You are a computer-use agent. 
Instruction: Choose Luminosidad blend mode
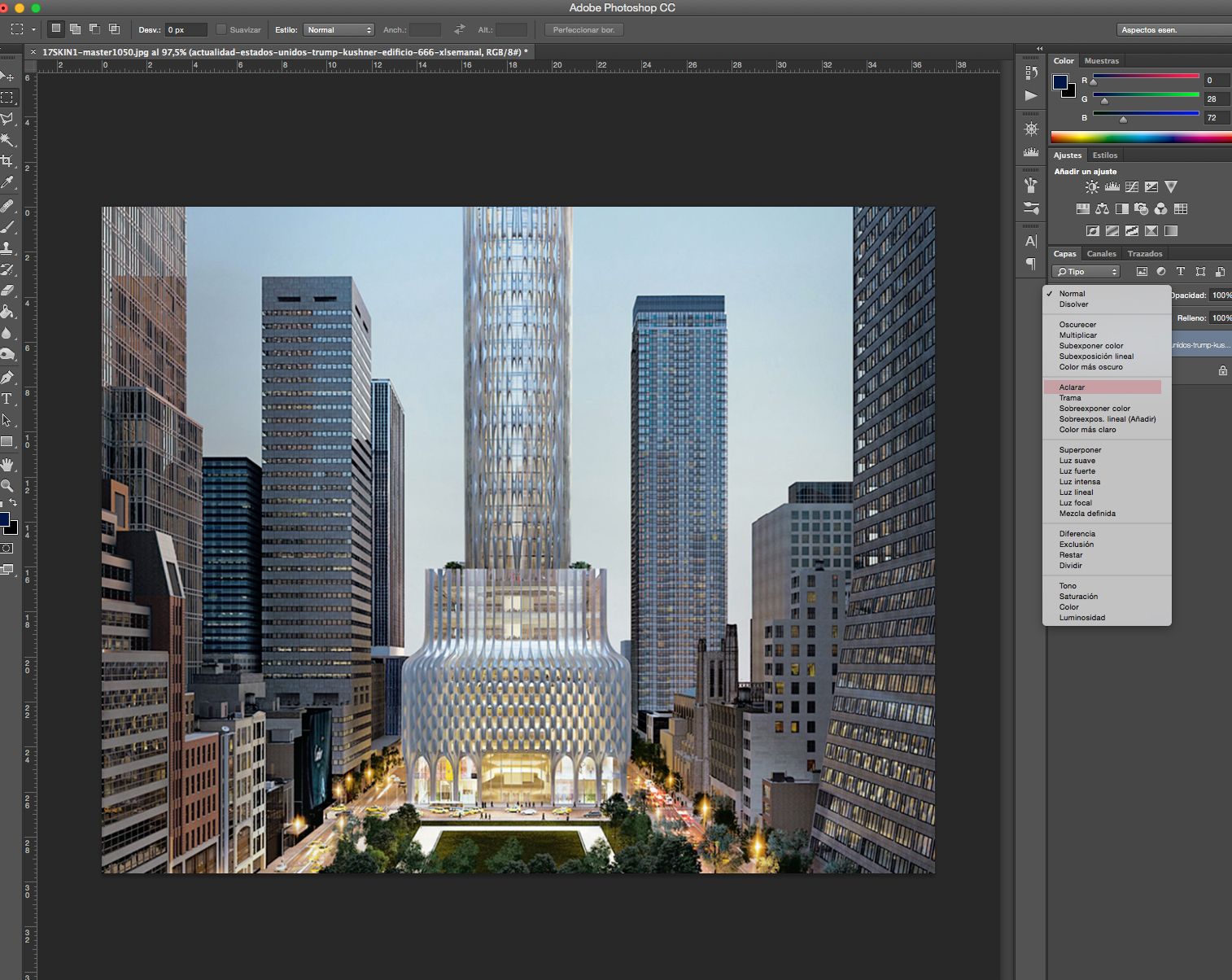(x=1082, y=618)
